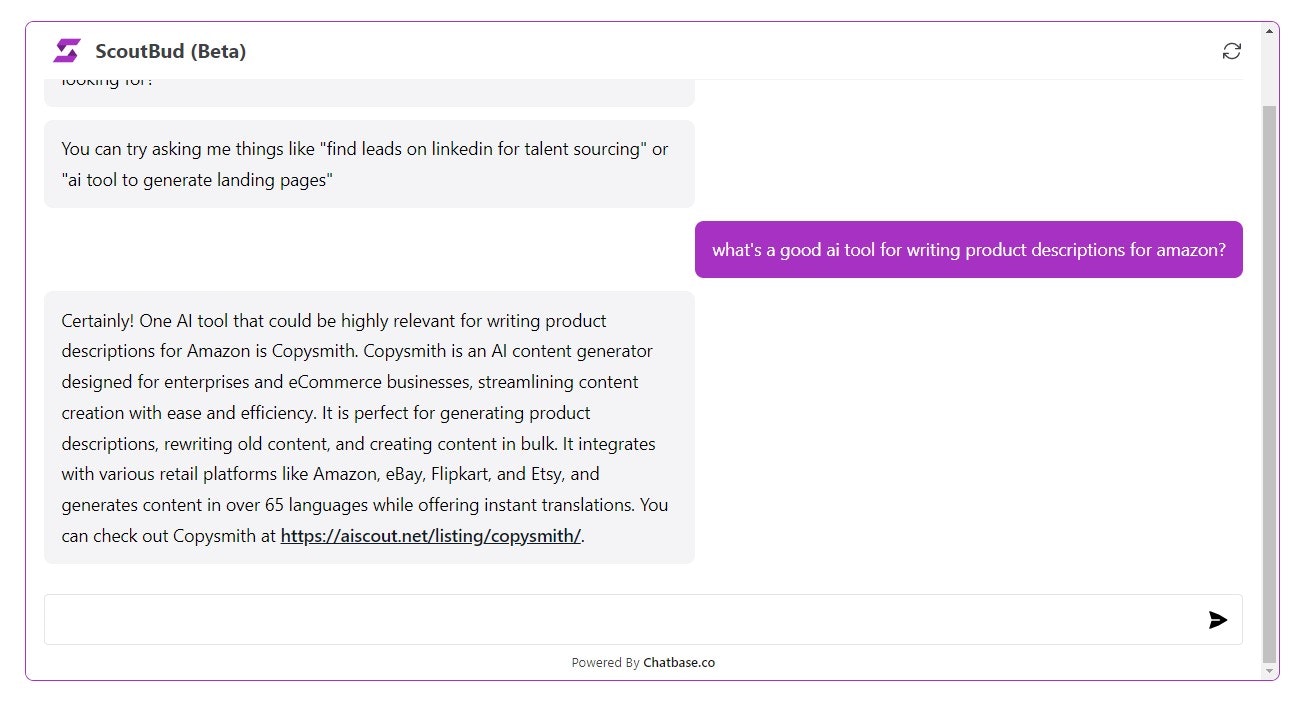This screenshot has width=1305, height=706.
Task: Click the ScoutBud purple logo icon
Action: point(67,51)
